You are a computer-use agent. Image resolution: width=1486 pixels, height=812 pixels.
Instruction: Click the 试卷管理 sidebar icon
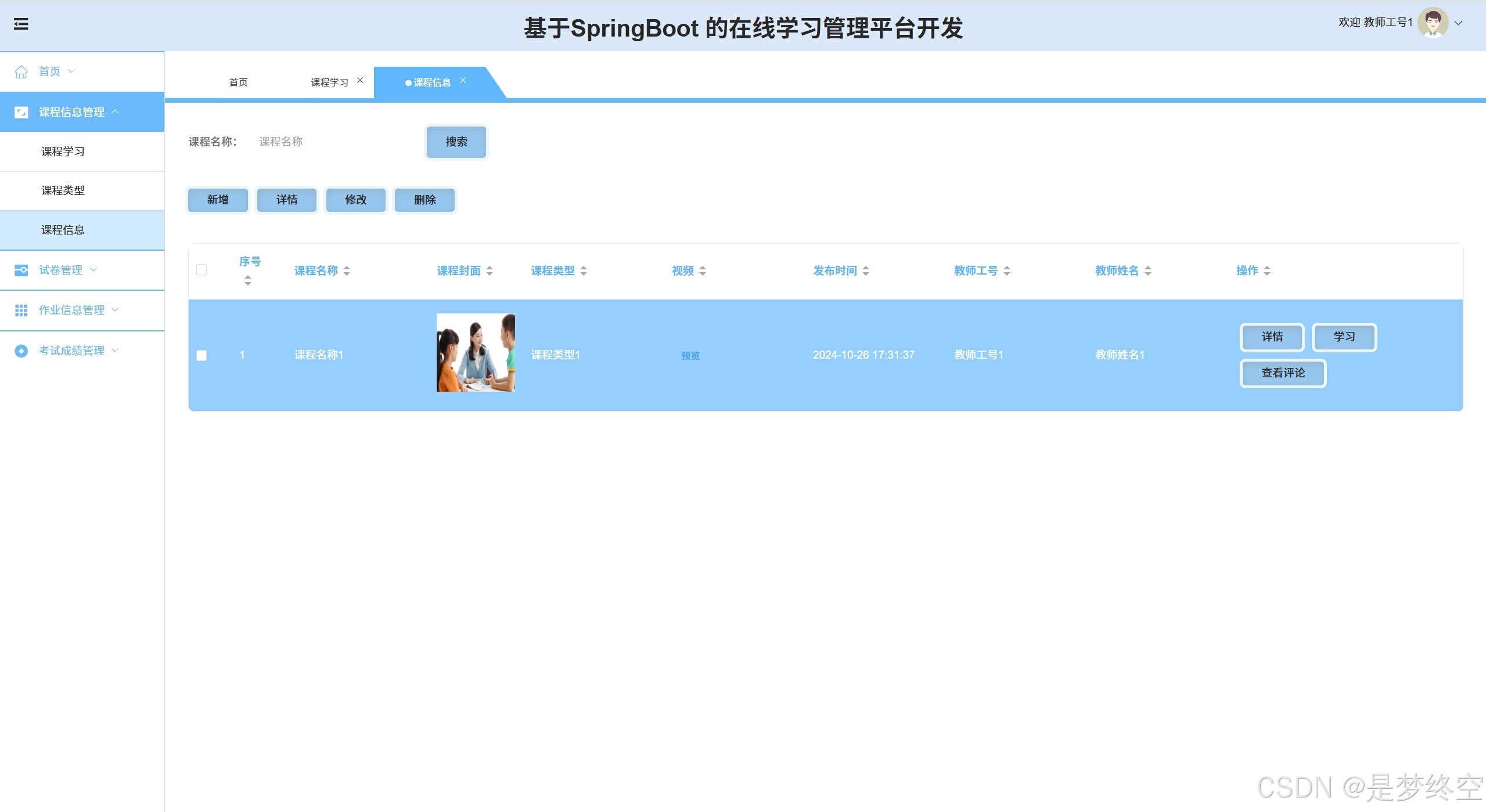click(21, 270)
